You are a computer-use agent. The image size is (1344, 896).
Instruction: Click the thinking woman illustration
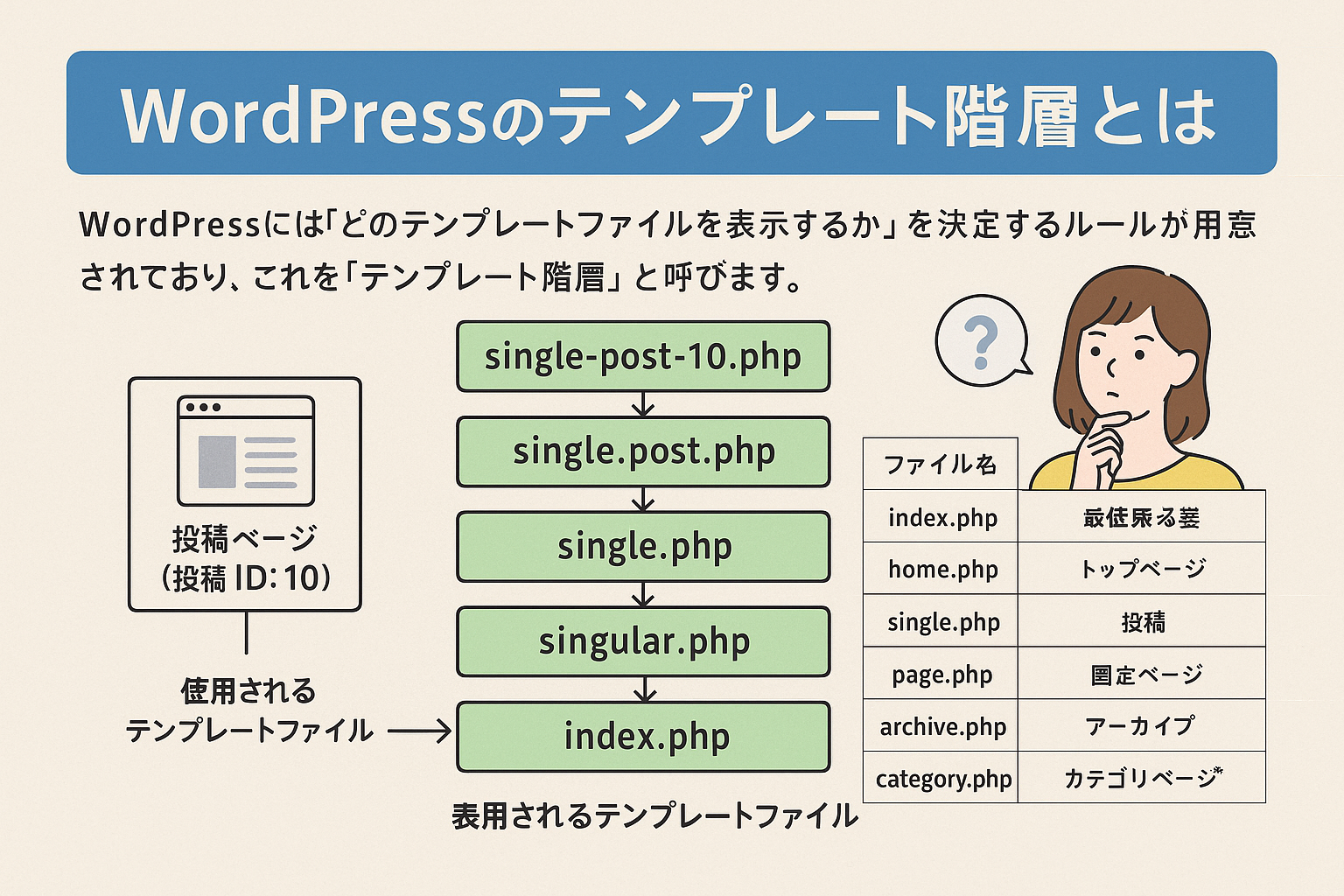click(1137, 378)
